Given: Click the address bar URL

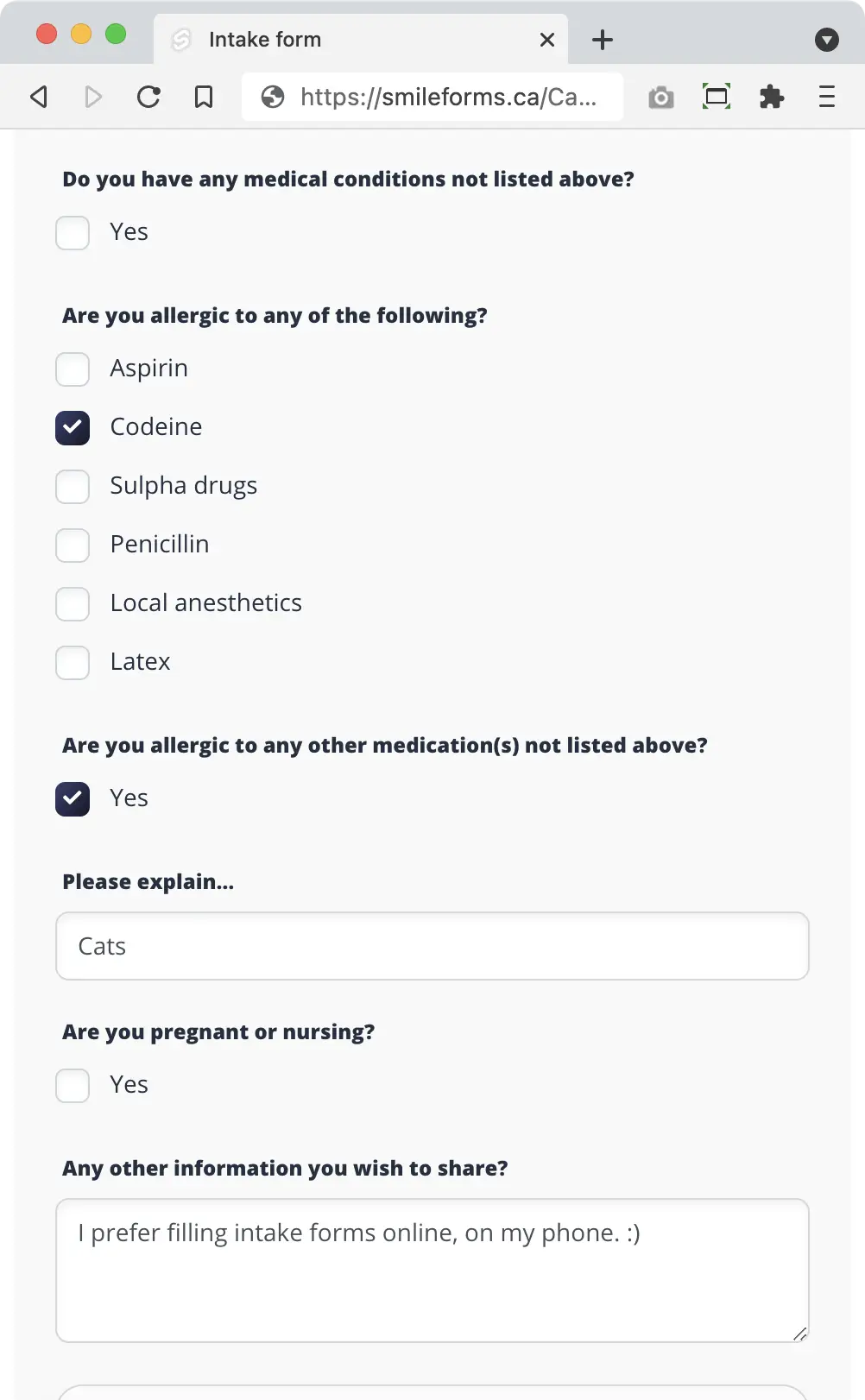Looking at the screenshot, I should (x=449, y=97).
